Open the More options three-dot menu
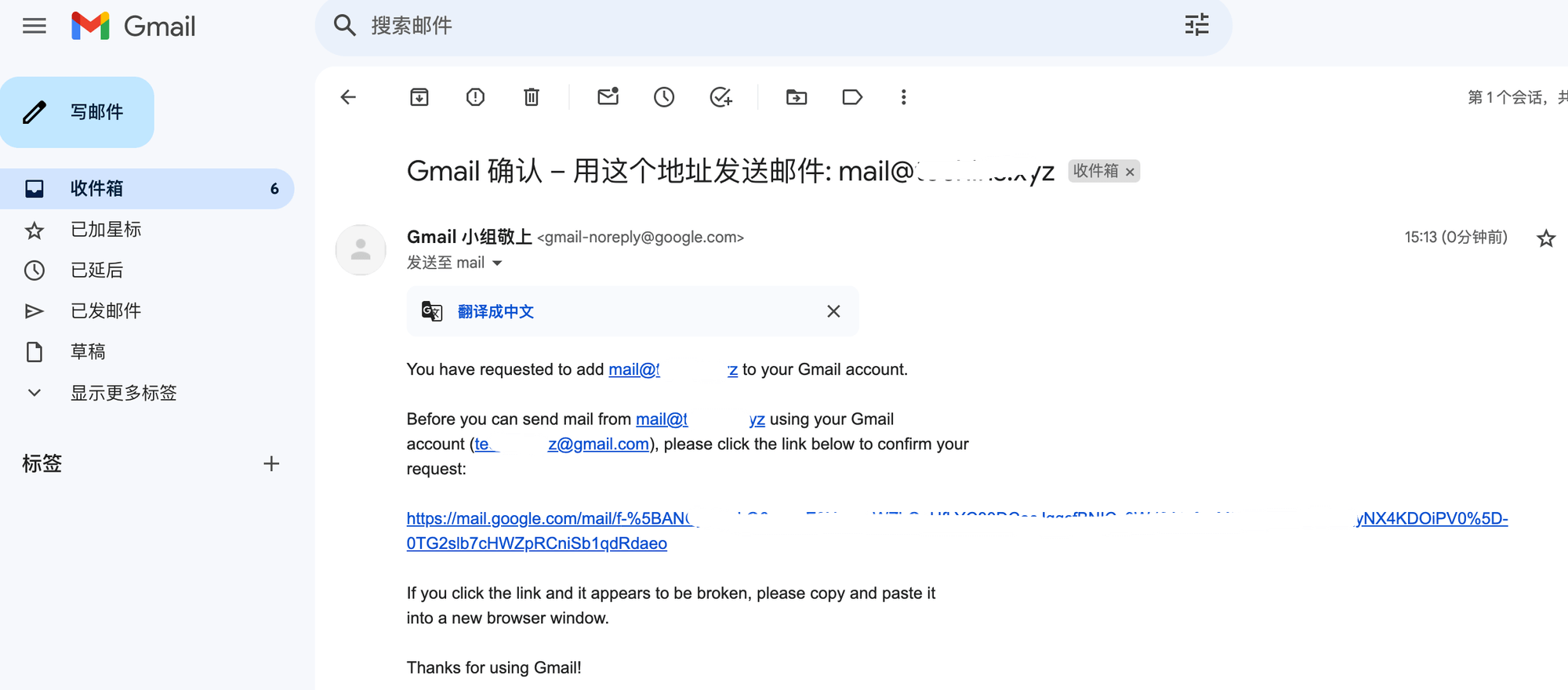The image size is (1568, 690). tap(904, 97)
